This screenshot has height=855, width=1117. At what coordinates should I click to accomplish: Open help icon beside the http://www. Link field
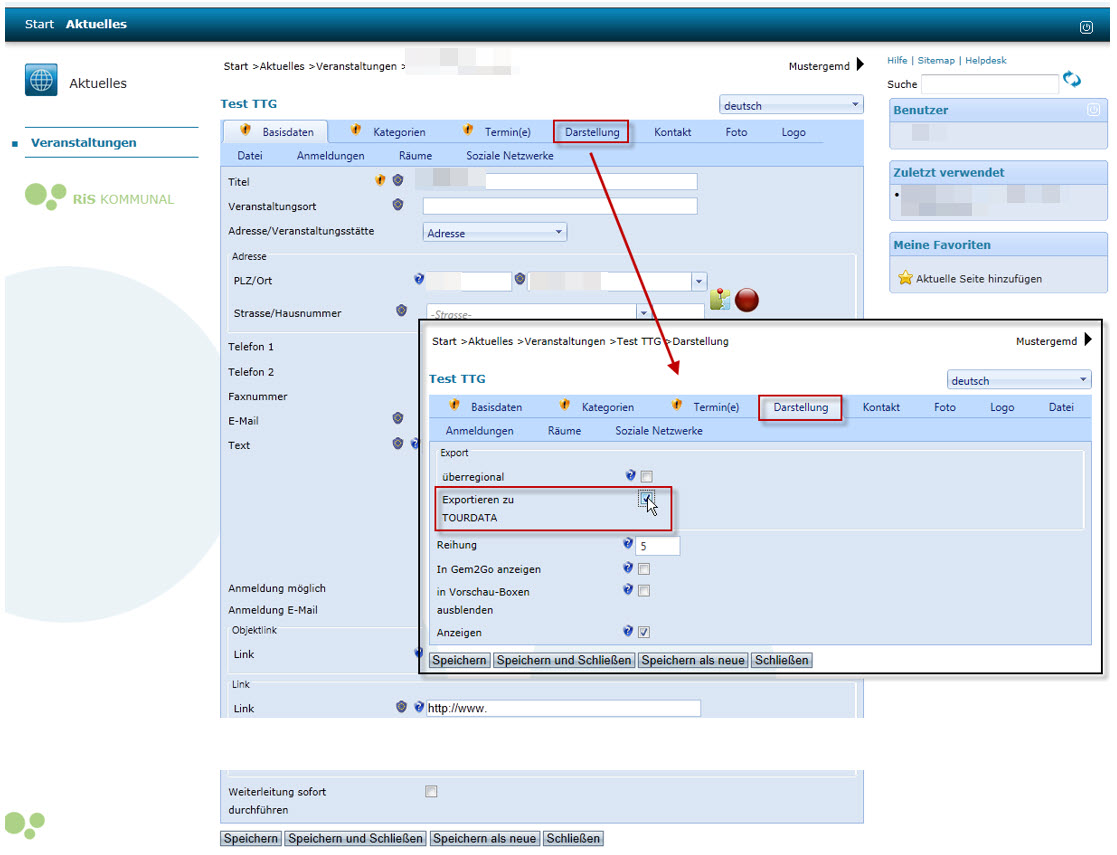click(x=419, y=706)
